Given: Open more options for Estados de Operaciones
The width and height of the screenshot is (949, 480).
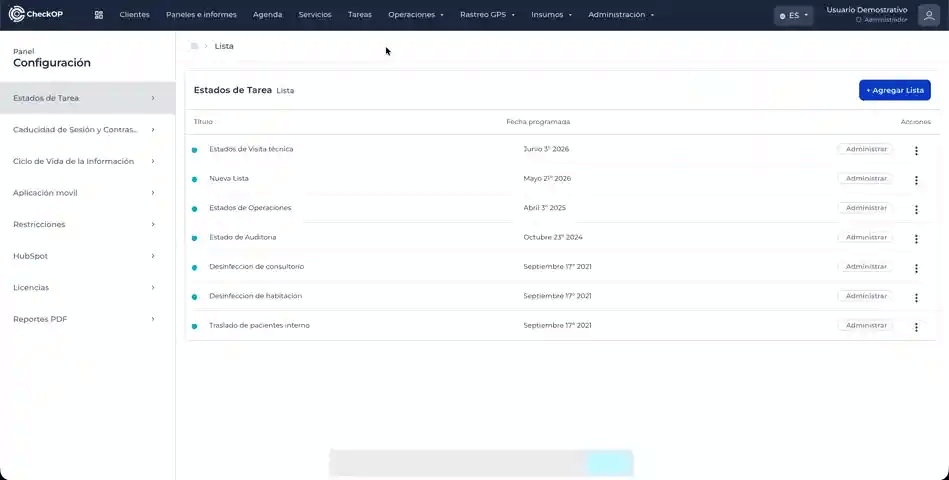Looking at the screenshot, I should pyautogui.click(x=916, y=209).
